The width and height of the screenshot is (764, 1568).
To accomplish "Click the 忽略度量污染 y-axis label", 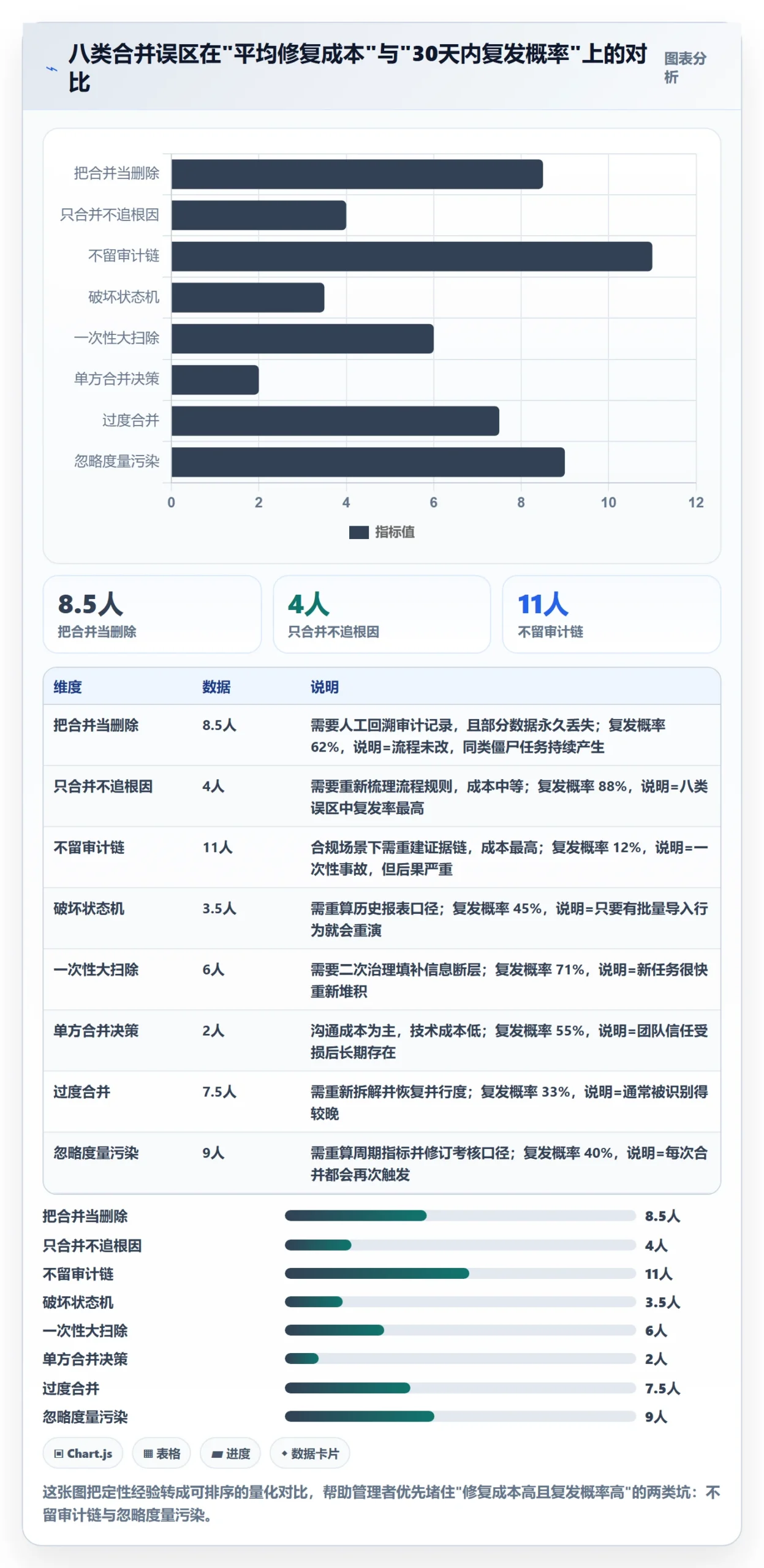I will [x=116, y=461].
